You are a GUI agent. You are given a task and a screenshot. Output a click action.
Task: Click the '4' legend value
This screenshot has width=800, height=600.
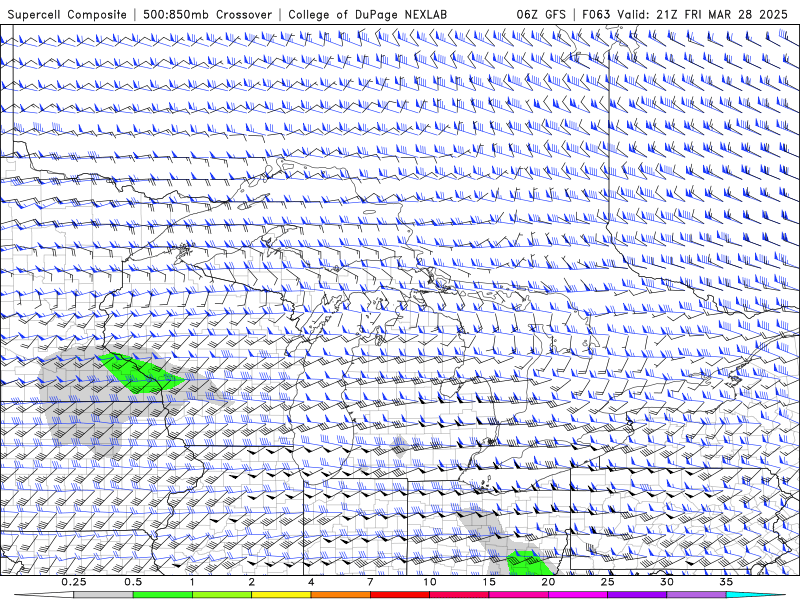pyautogui.click(x=311, y=582)
